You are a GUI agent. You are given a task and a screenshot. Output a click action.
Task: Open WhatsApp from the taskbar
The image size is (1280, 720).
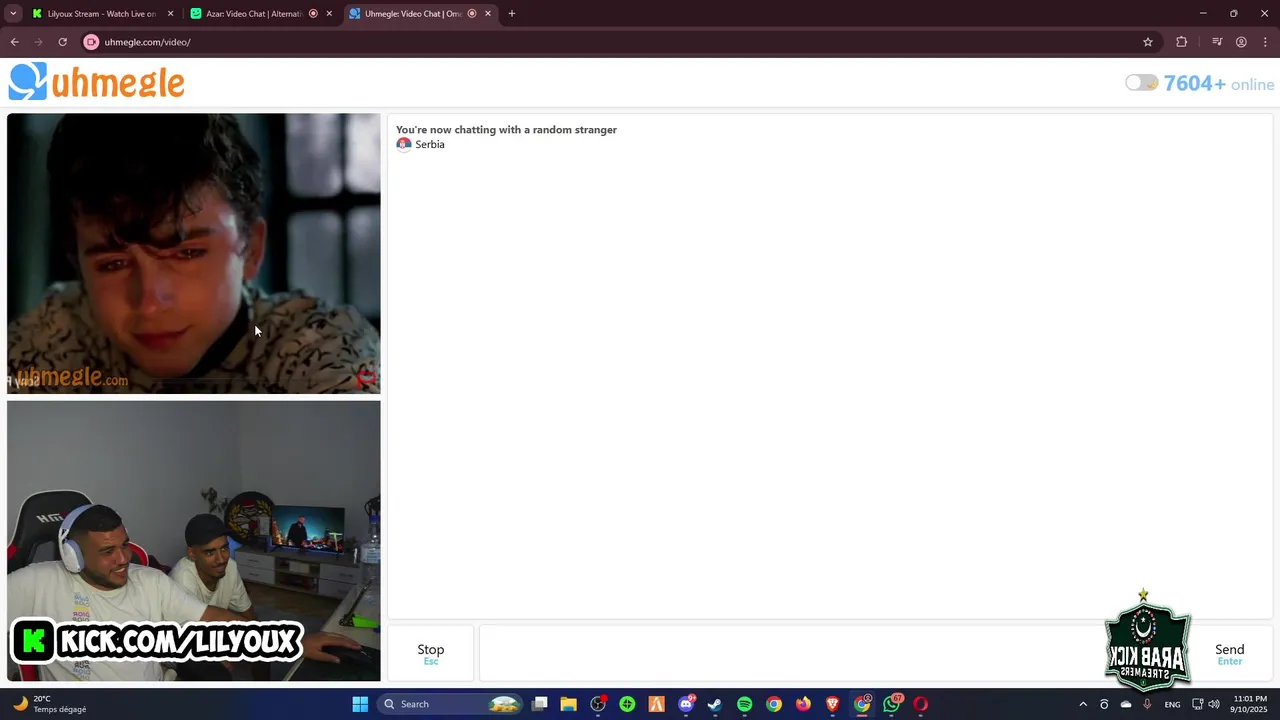pos(892,704)
